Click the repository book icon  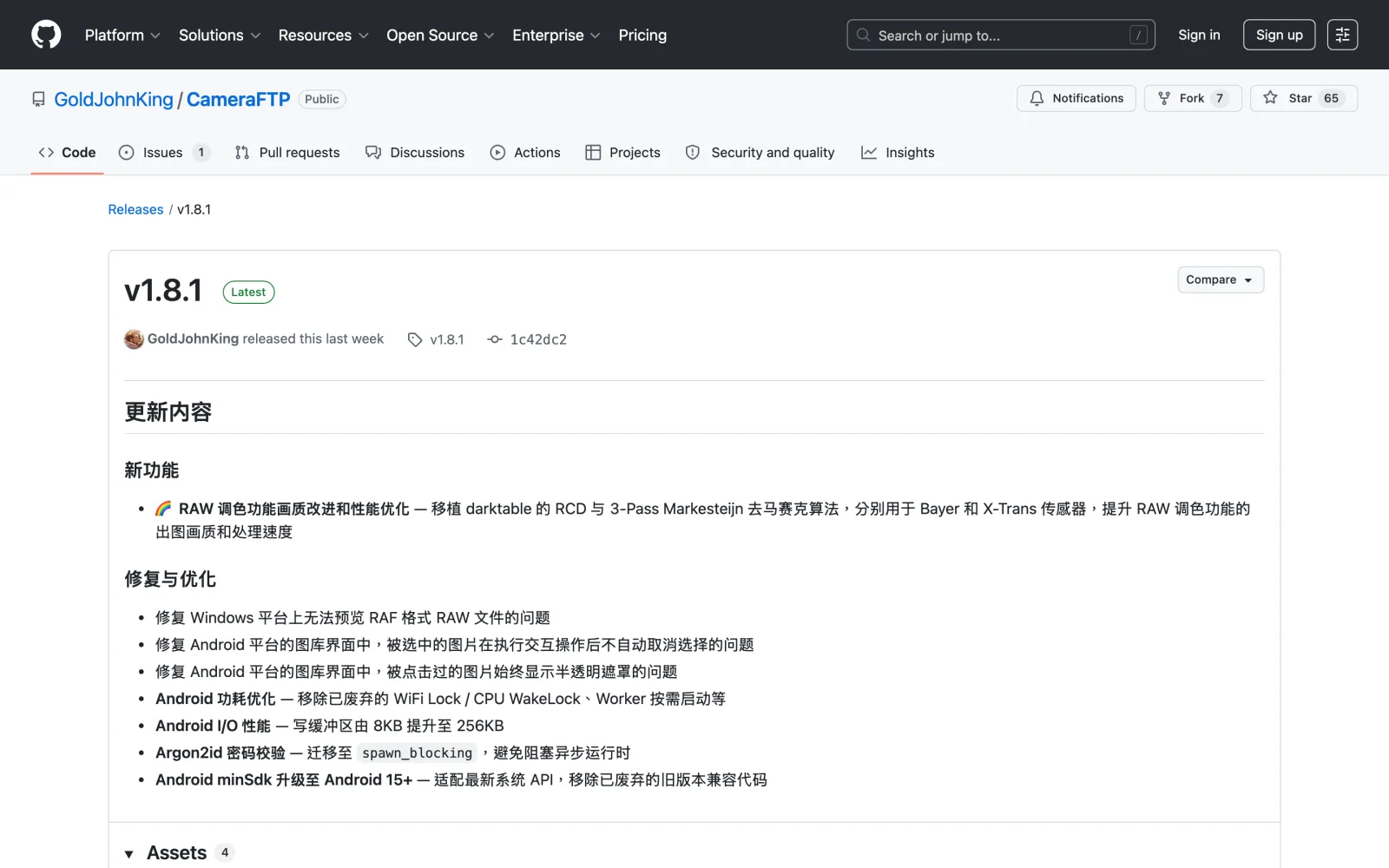tap(38, 99)
